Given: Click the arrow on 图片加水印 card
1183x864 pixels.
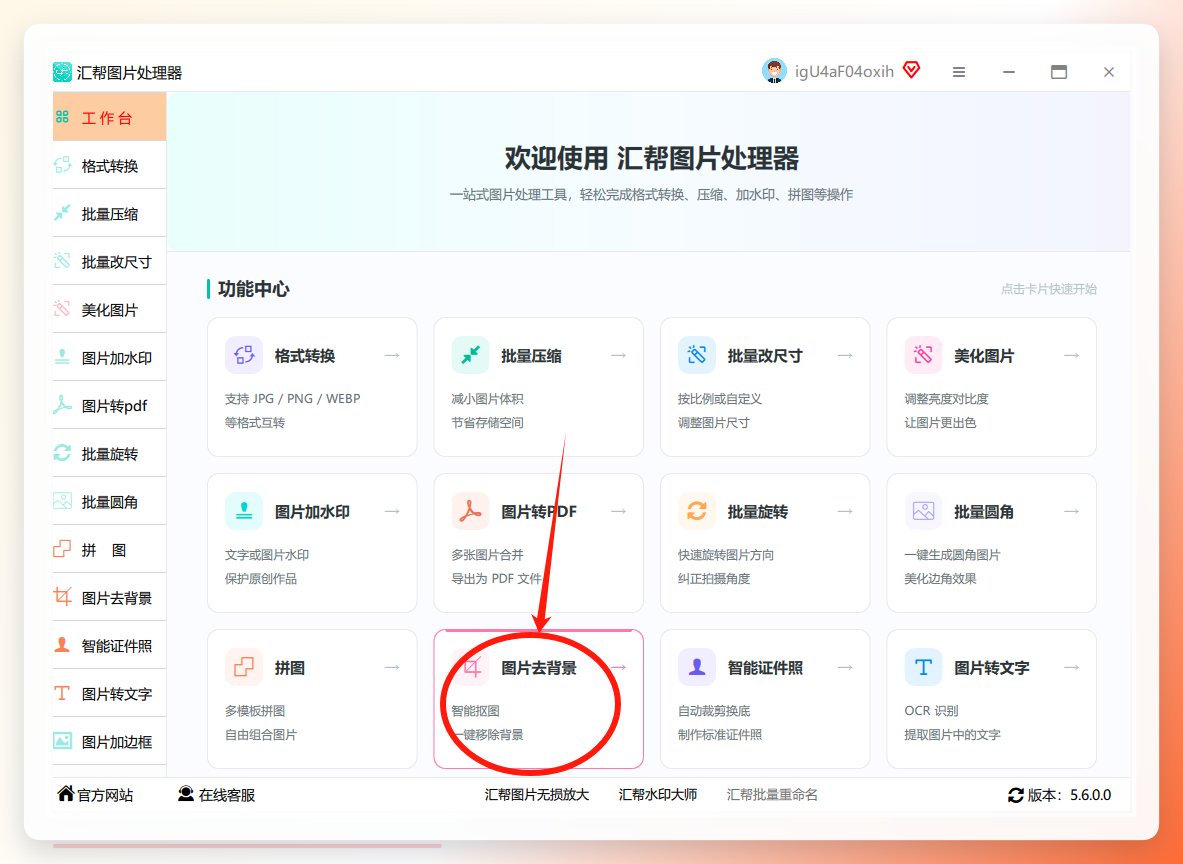Looking at the screenshot, I should 392,512.
